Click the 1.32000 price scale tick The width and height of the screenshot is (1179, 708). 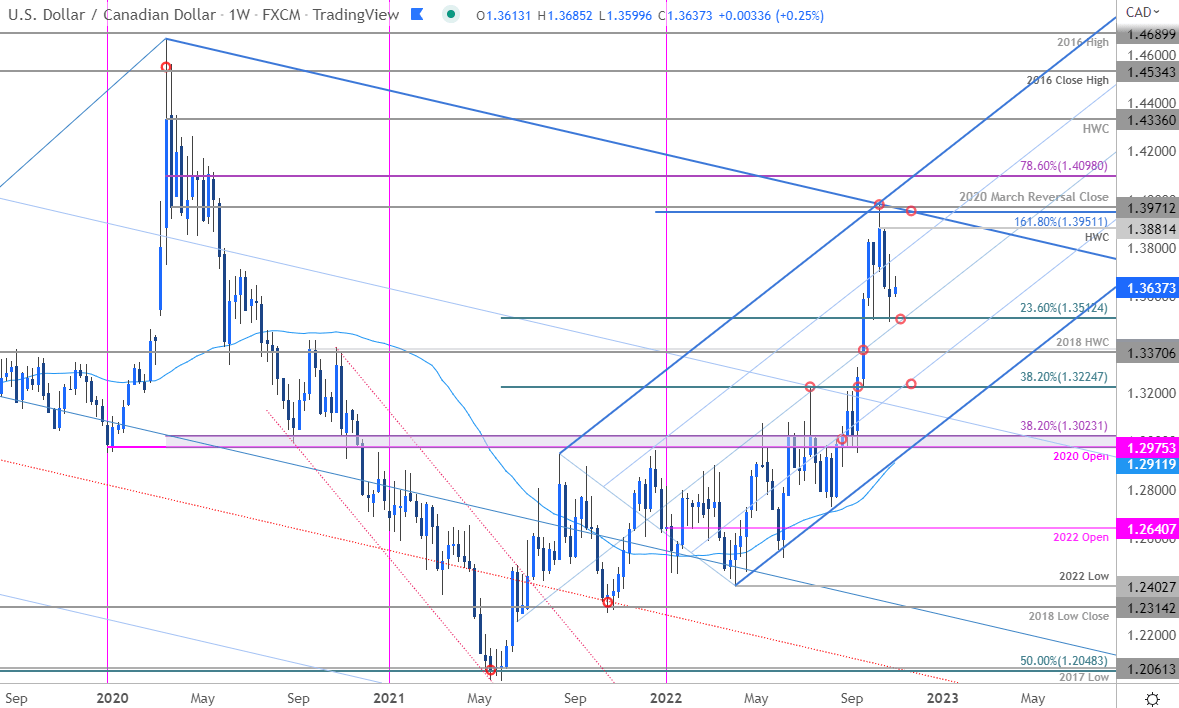pyautogui.click(x=1150, y=393)
